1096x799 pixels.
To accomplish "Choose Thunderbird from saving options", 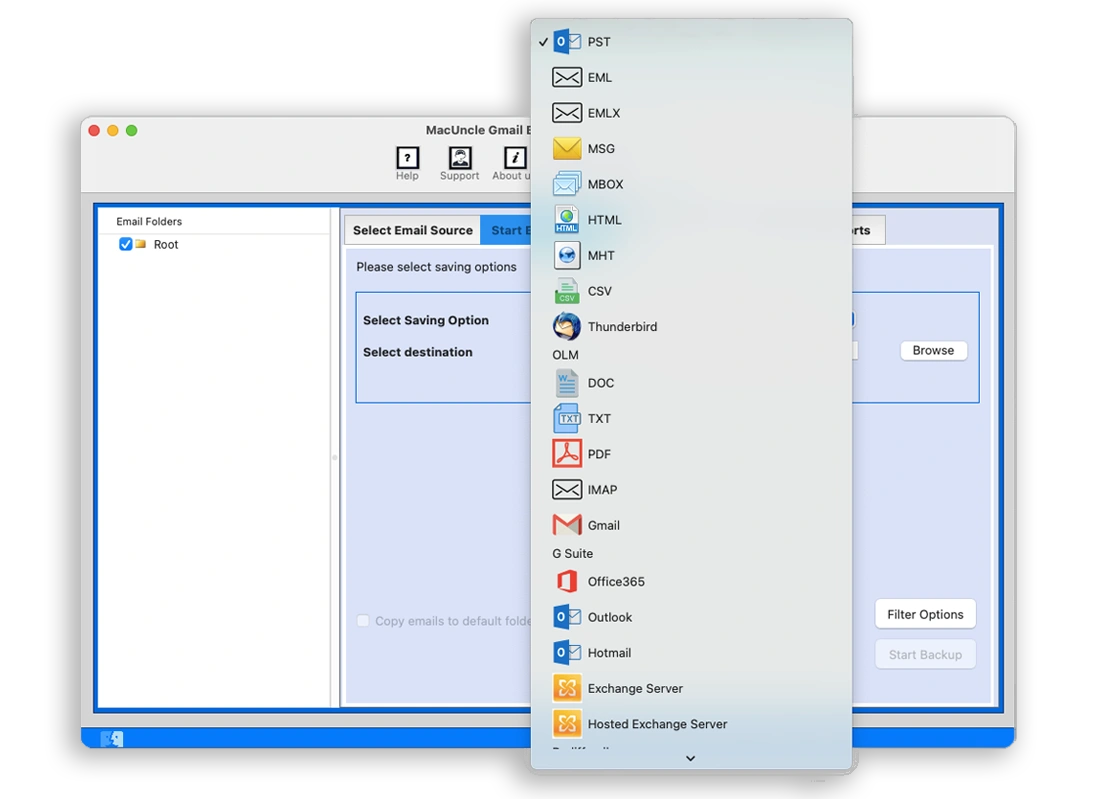I will [x=691, y=326].
